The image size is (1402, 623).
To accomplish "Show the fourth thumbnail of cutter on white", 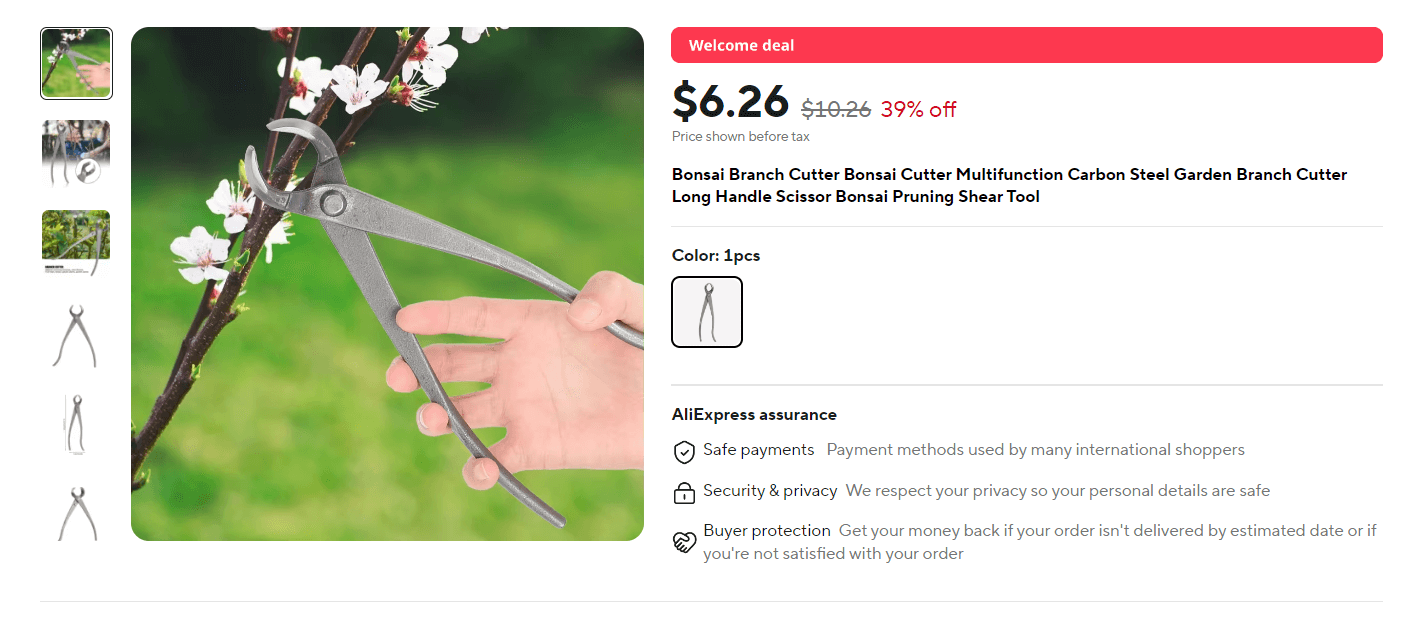I will (76, 336).
